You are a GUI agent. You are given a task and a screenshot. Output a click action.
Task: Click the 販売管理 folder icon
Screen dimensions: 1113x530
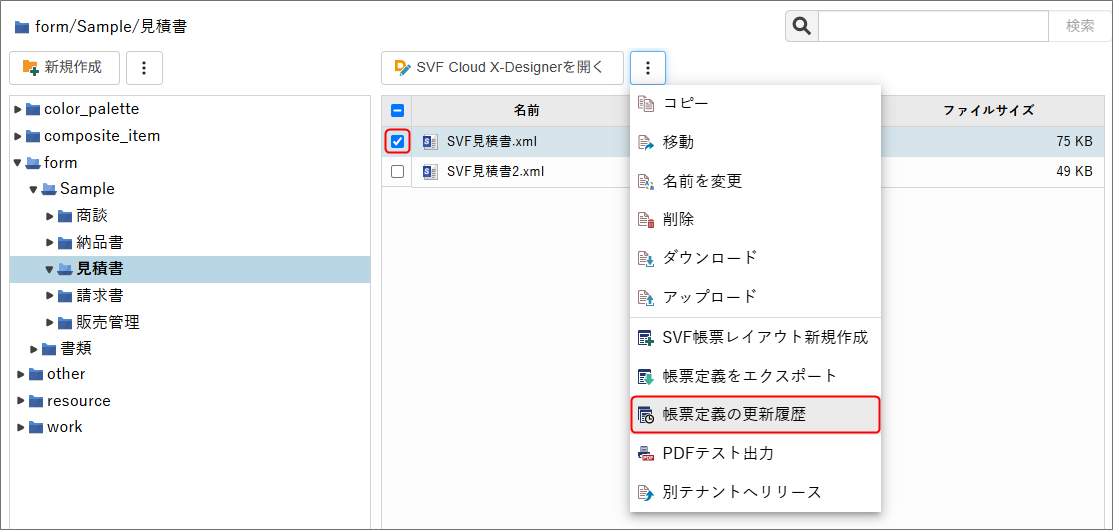[65, 322]
